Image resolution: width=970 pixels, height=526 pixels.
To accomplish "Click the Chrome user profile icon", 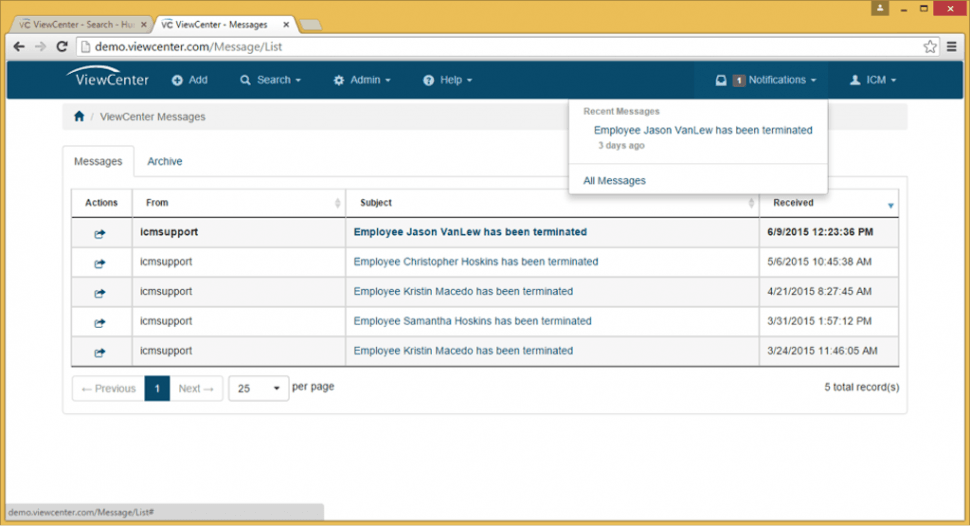I will [880, 8].
